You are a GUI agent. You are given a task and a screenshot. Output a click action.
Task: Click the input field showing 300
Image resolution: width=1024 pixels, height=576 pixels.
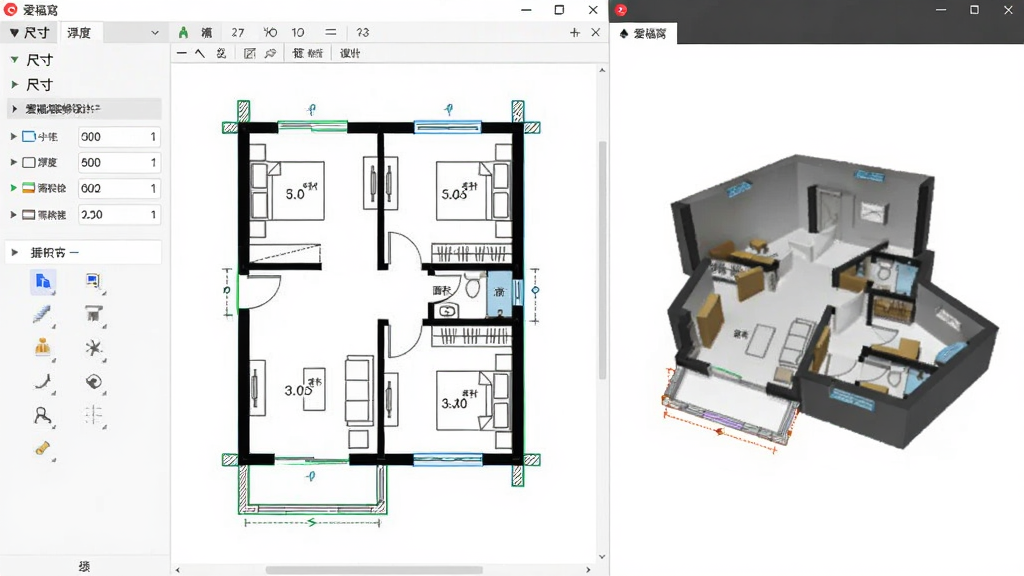point(120,136)
